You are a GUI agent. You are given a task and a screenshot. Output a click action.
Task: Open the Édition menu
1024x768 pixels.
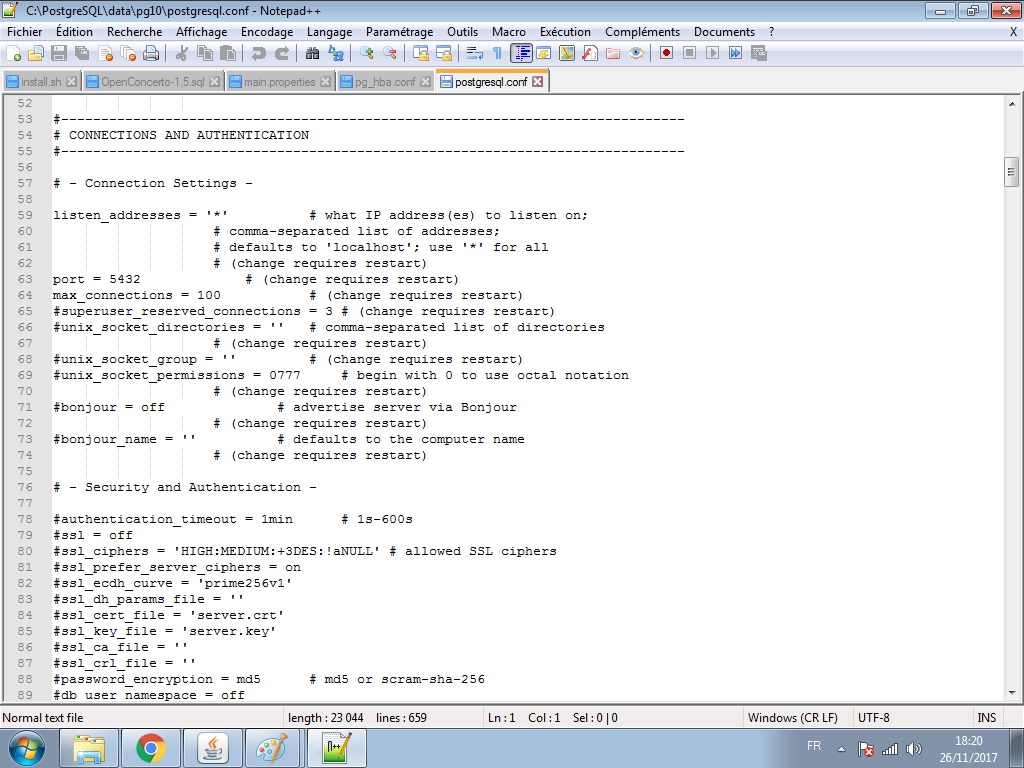coord(74,32)
